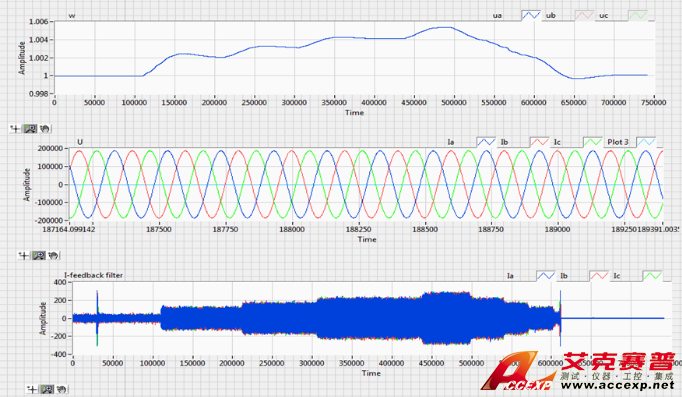Image resolution: width=682 pixels, height=397 pixels.
Task: Select crosshair cursor tool under the w graph
Action: tap(15, 129)
